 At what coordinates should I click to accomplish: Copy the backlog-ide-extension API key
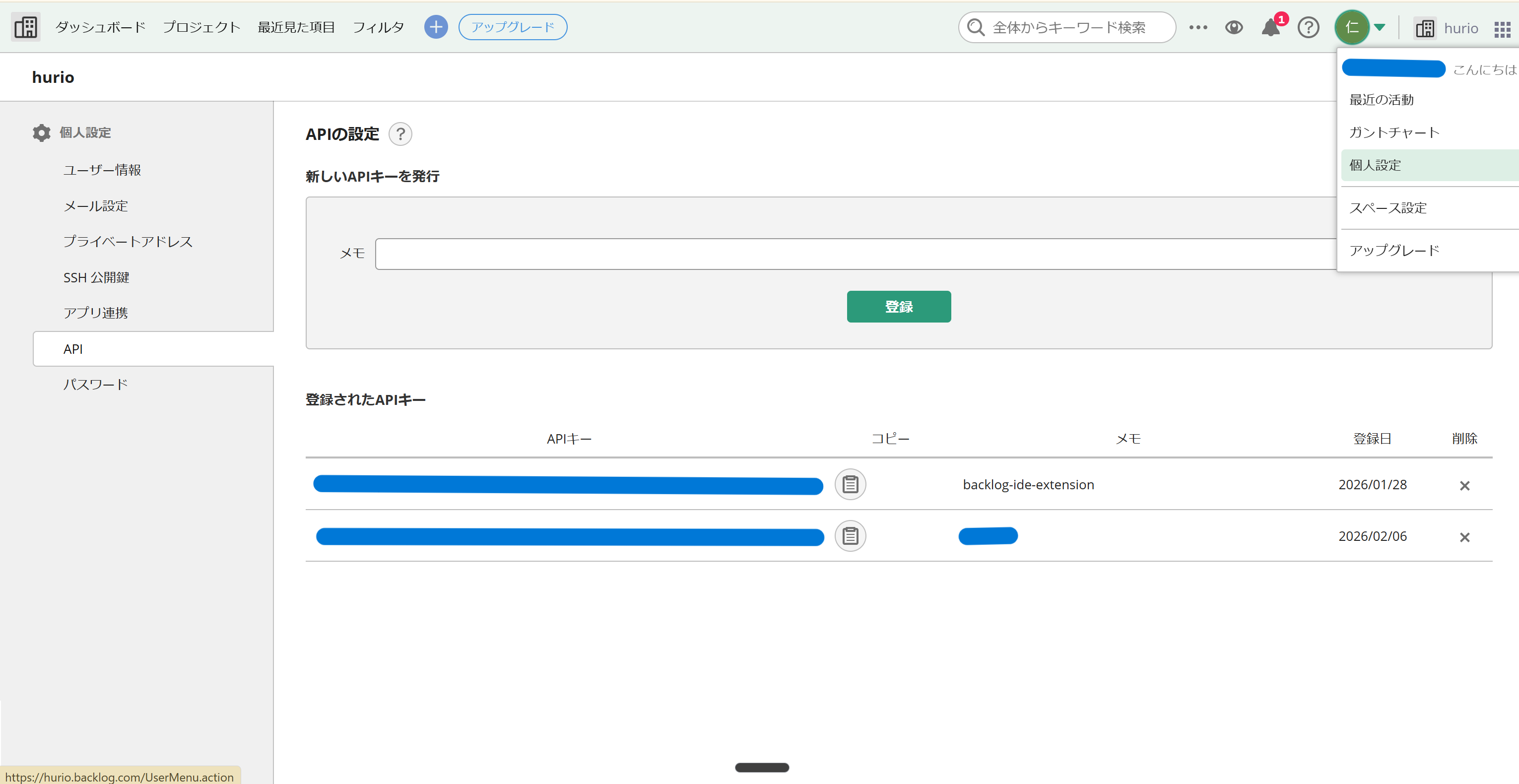click(x=850, y=484)
